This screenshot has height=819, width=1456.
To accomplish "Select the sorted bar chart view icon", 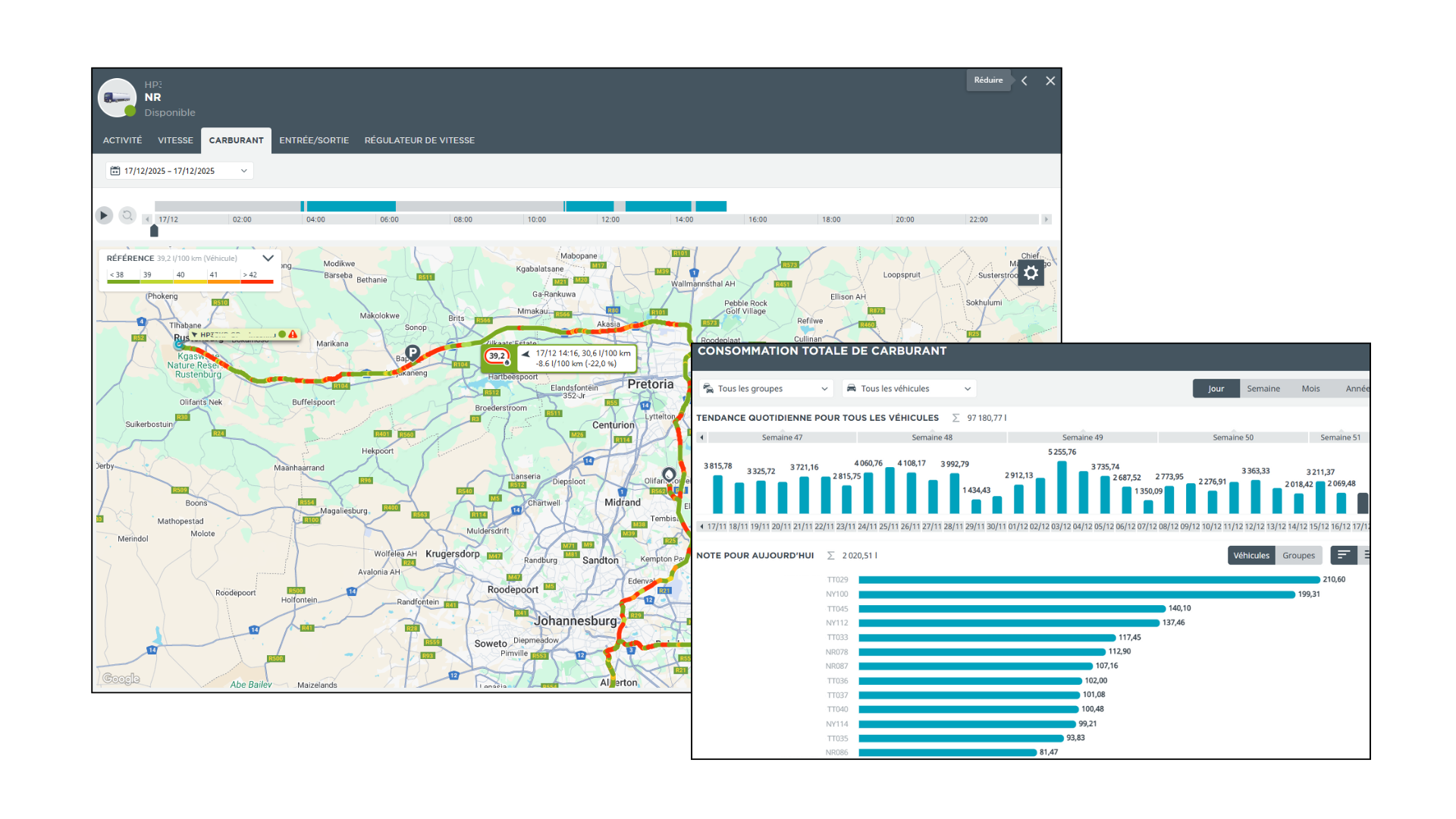I will pos(1343,555).
